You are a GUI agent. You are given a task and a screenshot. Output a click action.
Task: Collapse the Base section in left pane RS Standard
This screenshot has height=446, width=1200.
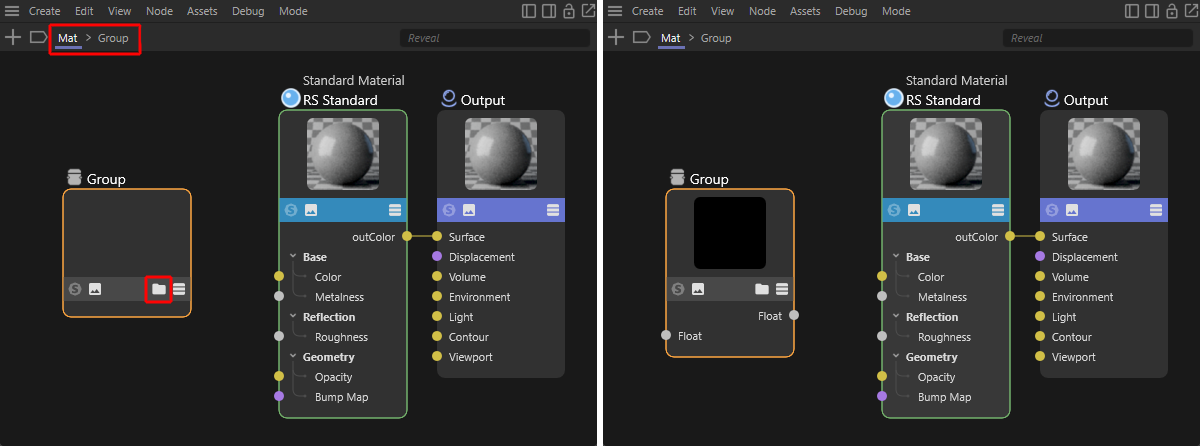[x=294, y=257]
